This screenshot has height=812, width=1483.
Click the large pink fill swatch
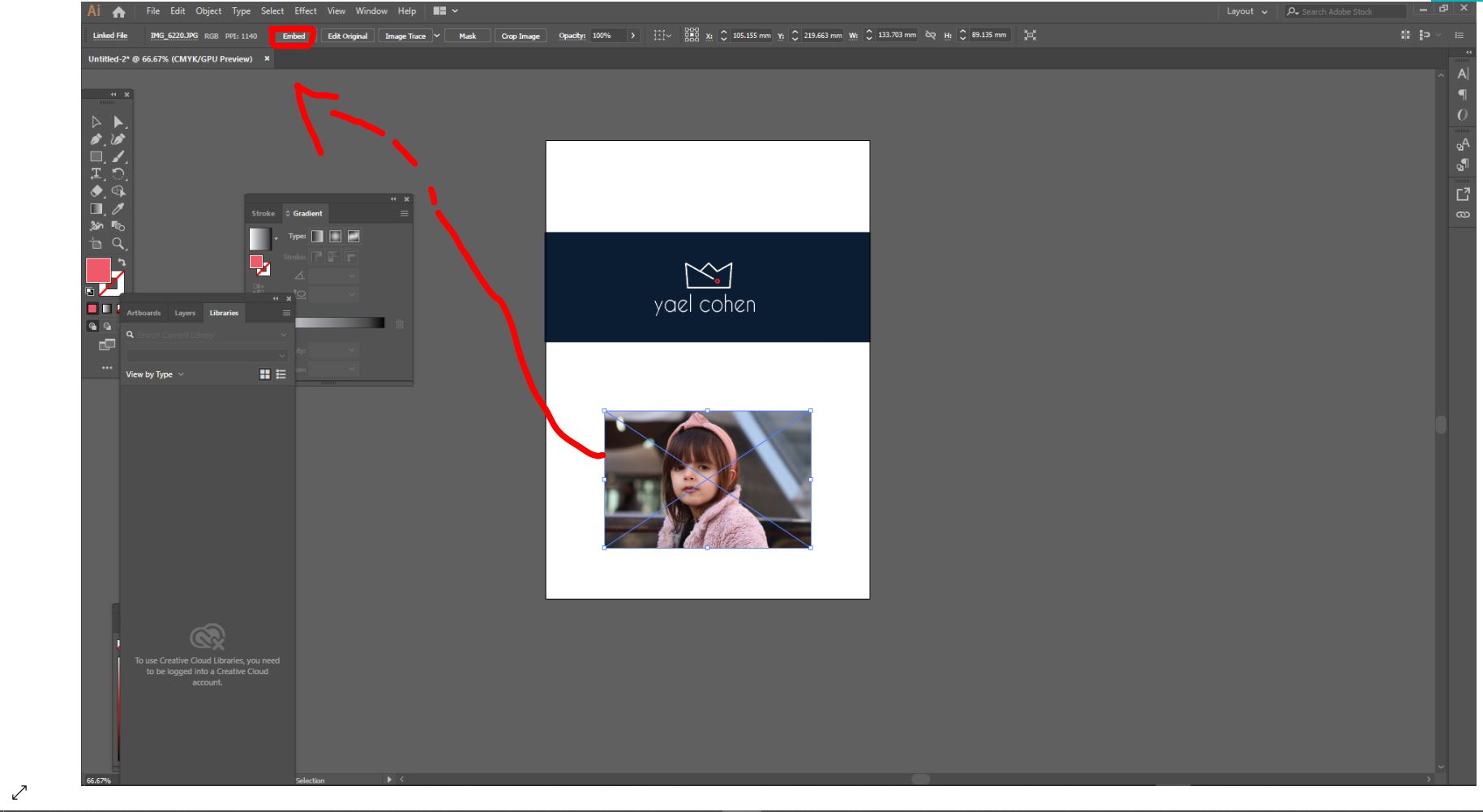coord(98,271)
